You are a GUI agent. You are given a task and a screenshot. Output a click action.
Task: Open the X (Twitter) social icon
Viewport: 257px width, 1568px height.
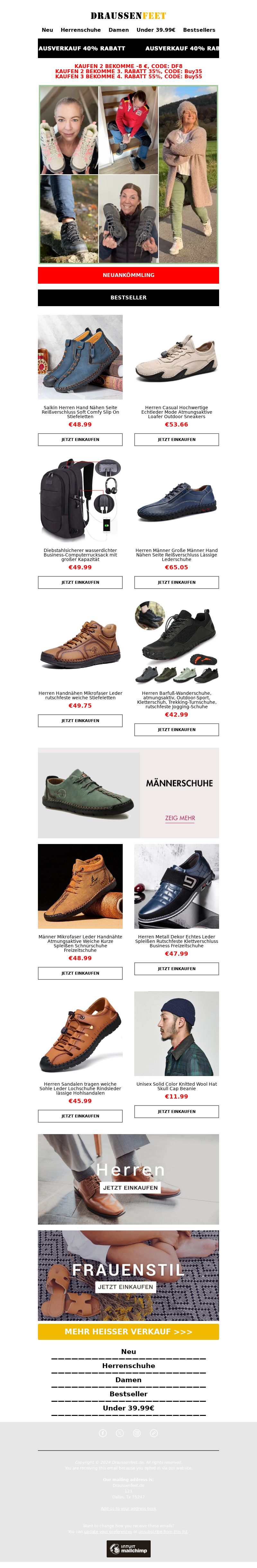point(120,1433)
